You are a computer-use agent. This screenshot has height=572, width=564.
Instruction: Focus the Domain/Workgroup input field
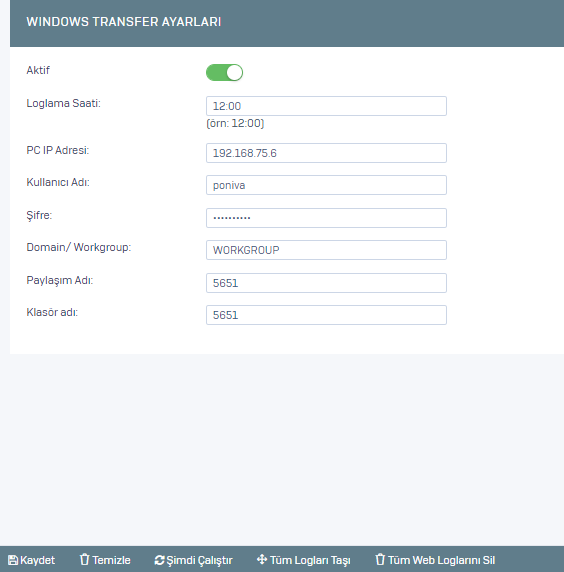[x=326, y=250]
